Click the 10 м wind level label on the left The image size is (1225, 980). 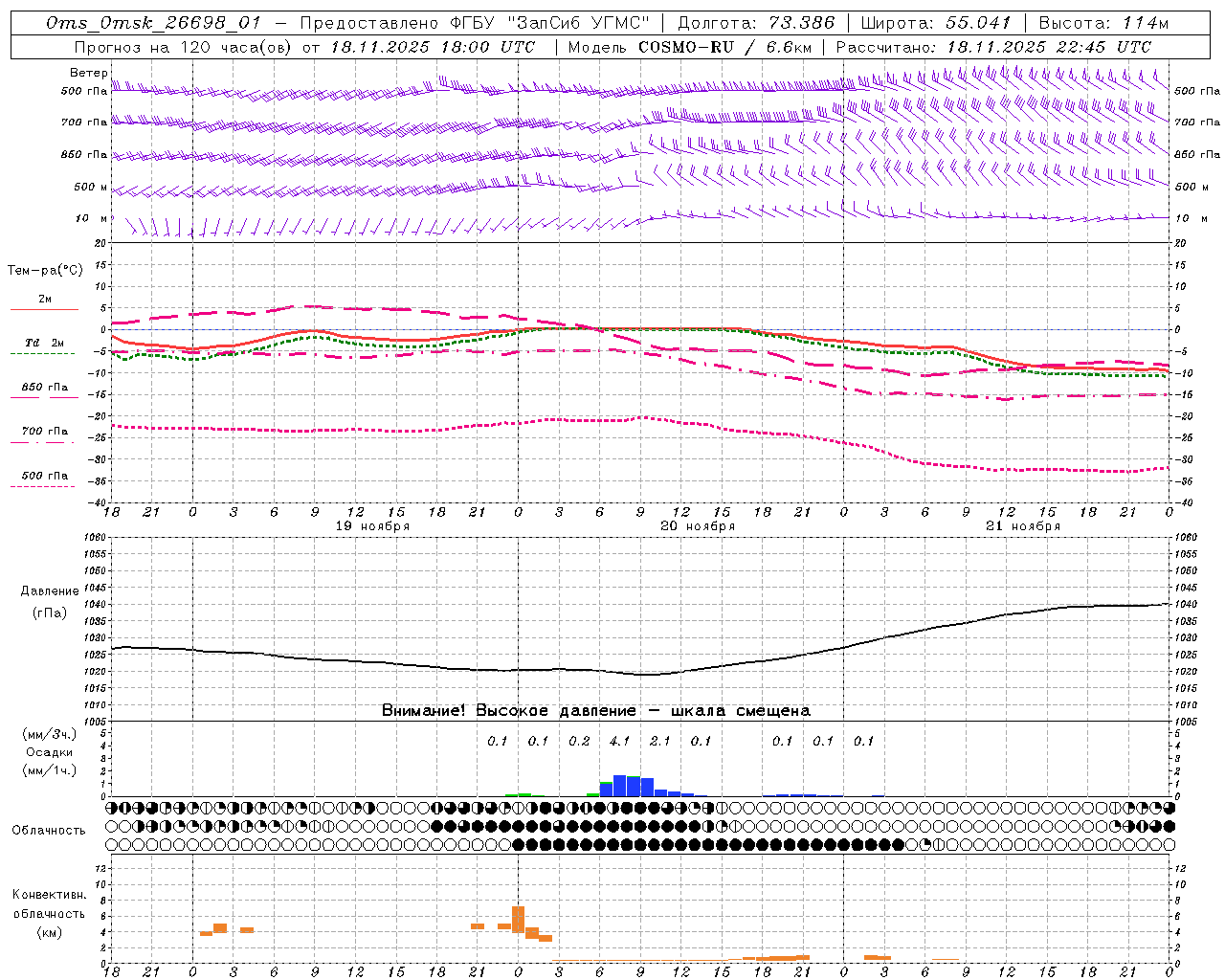(92, 219)
